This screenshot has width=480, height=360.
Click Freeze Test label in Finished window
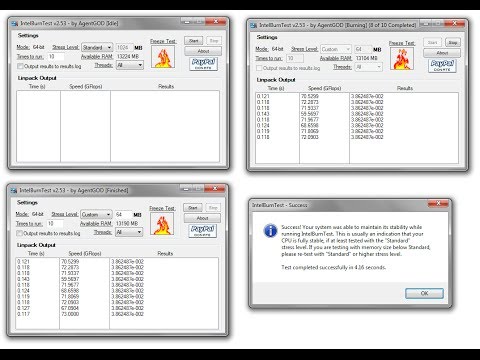[x=162, y=208]
